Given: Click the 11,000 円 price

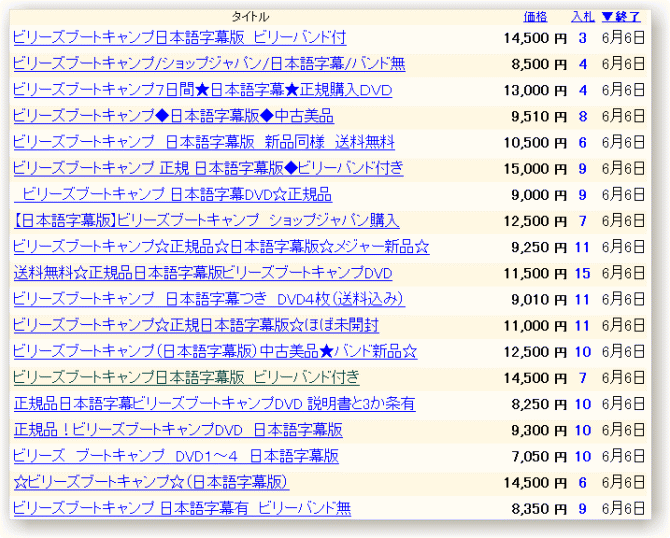Looking at the screenshot, I should point(535,326).
